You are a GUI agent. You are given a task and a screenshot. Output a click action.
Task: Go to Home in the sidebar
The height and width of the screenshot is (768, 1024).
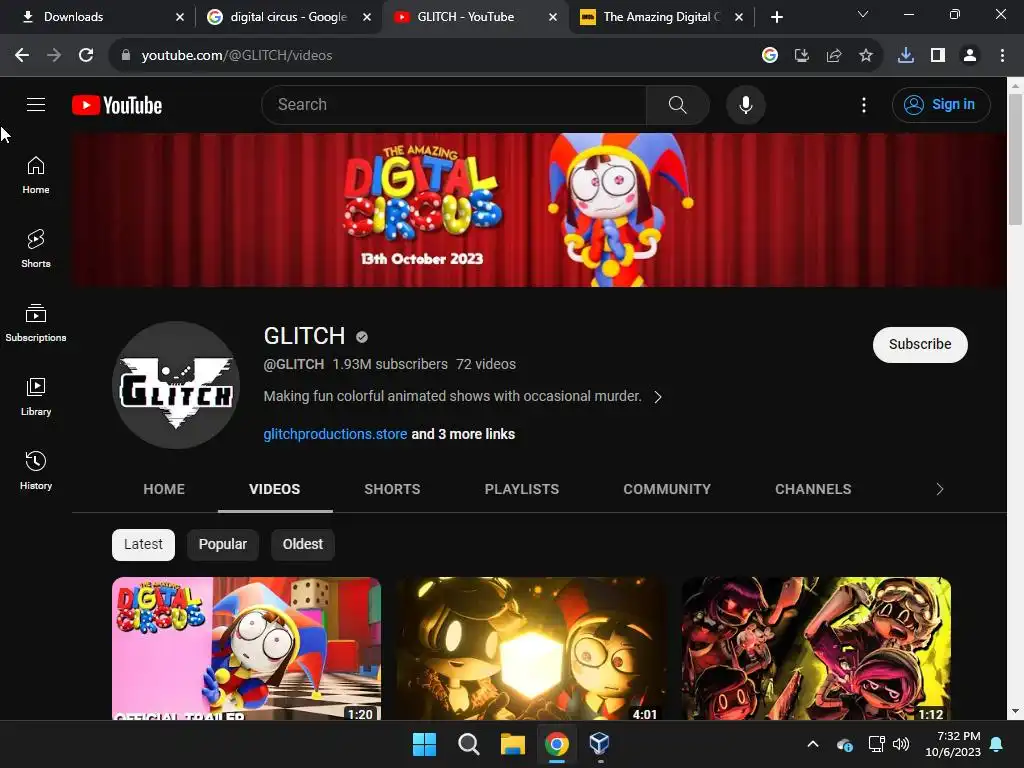tap(36, 175)
